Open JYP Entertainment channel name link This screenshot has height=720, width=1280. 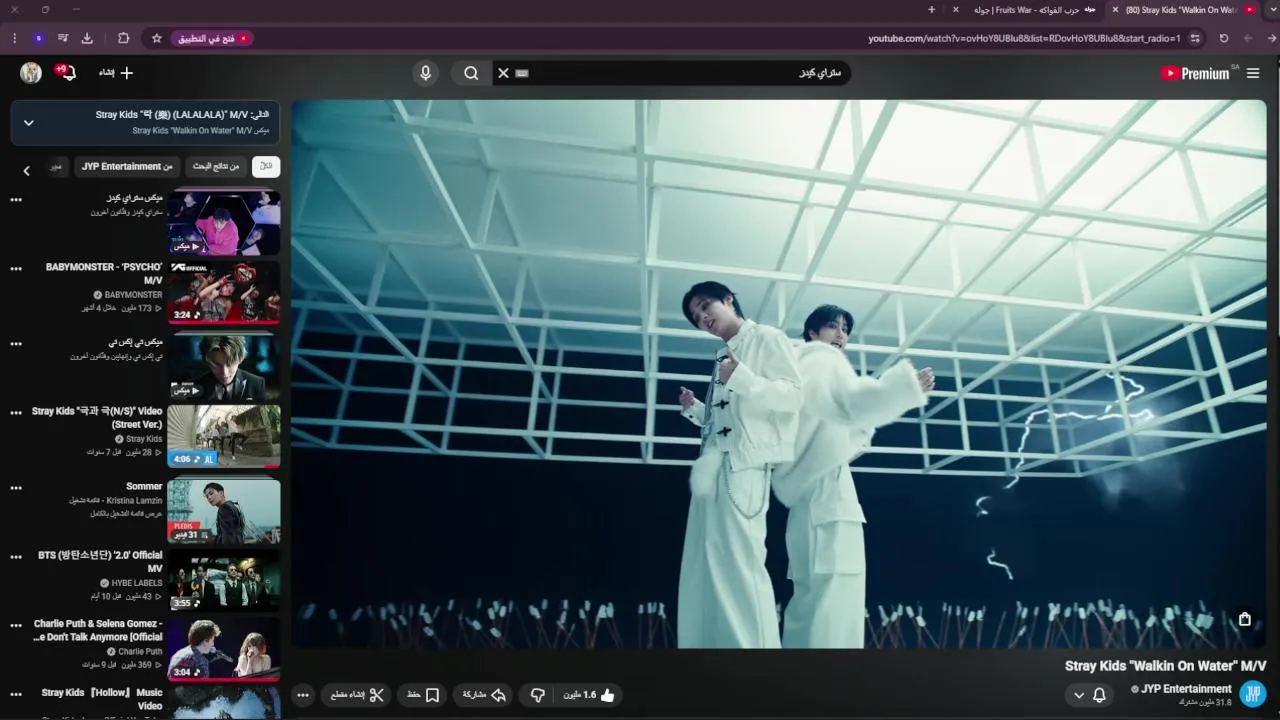pyautogui.click(x=1186, y=689)
